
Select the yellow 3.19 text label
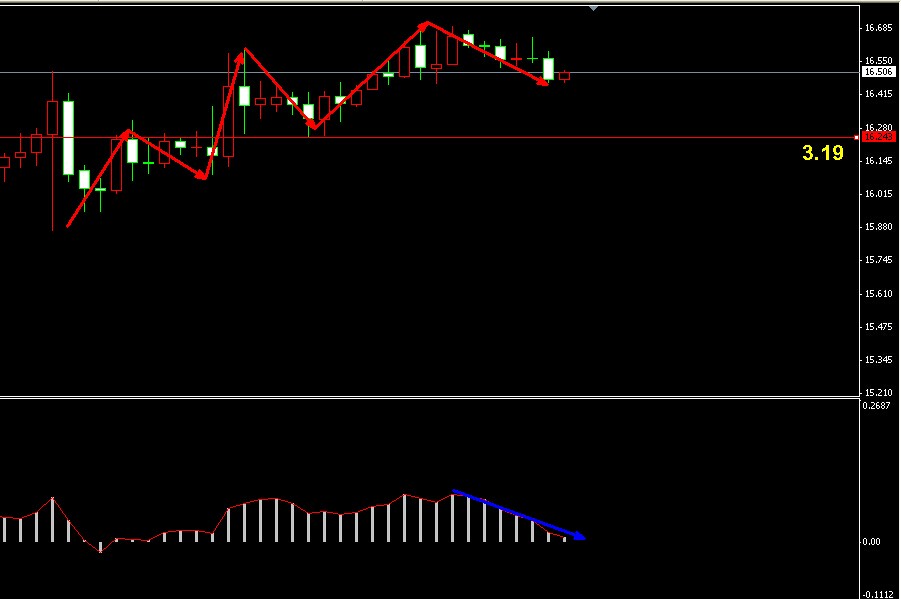pyautogui.click(x=822, y=153)
